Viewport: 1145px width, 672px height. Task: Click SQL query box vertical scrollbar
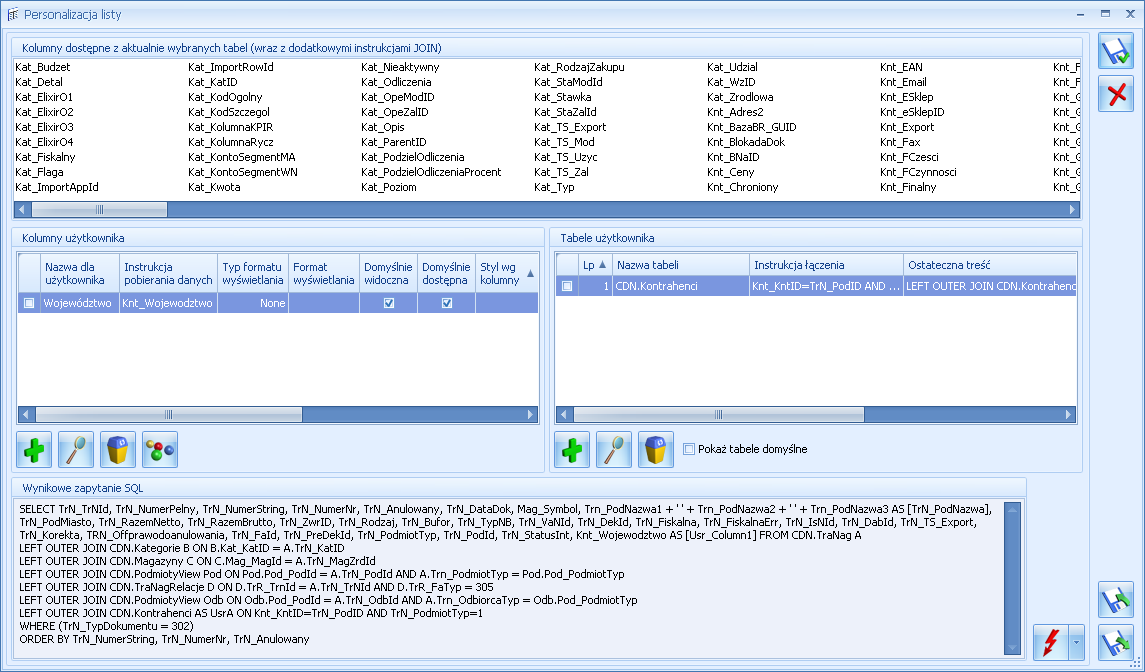[1012, 578]
